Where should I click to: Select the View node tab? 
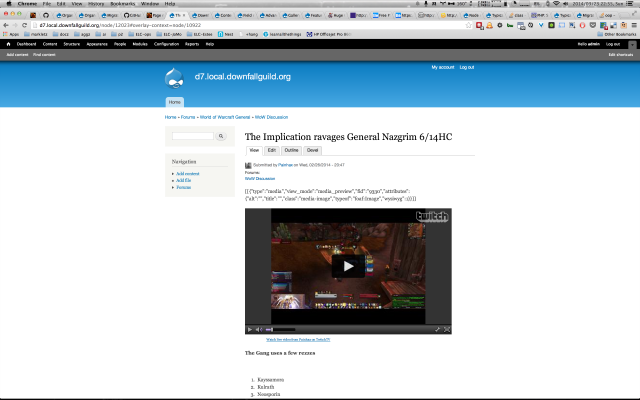pyautogui.click(x=254, y=150)
